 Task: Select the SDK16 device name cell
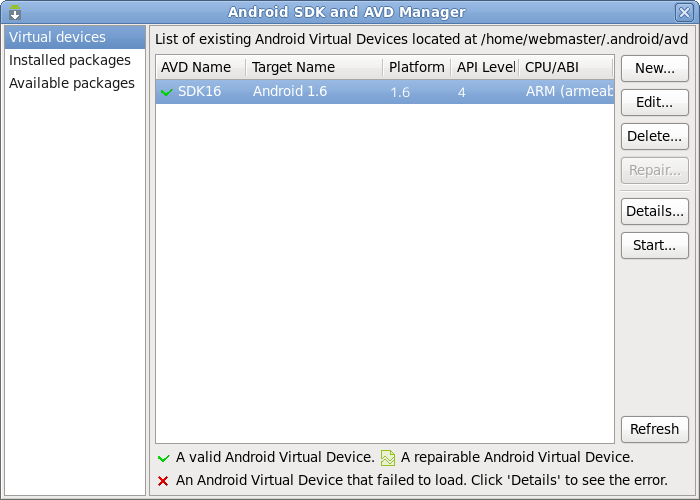pos(200,92)
